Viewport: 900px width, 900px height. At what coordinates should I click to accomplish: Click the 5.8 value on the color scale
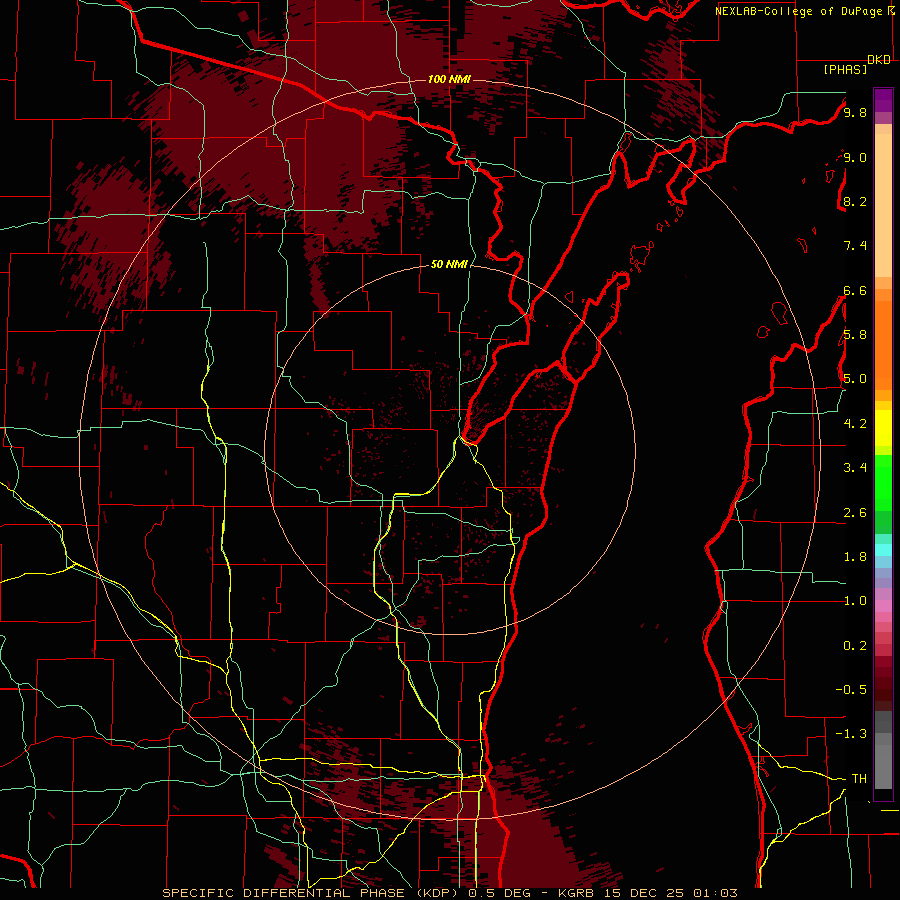[x=855, y=335]
